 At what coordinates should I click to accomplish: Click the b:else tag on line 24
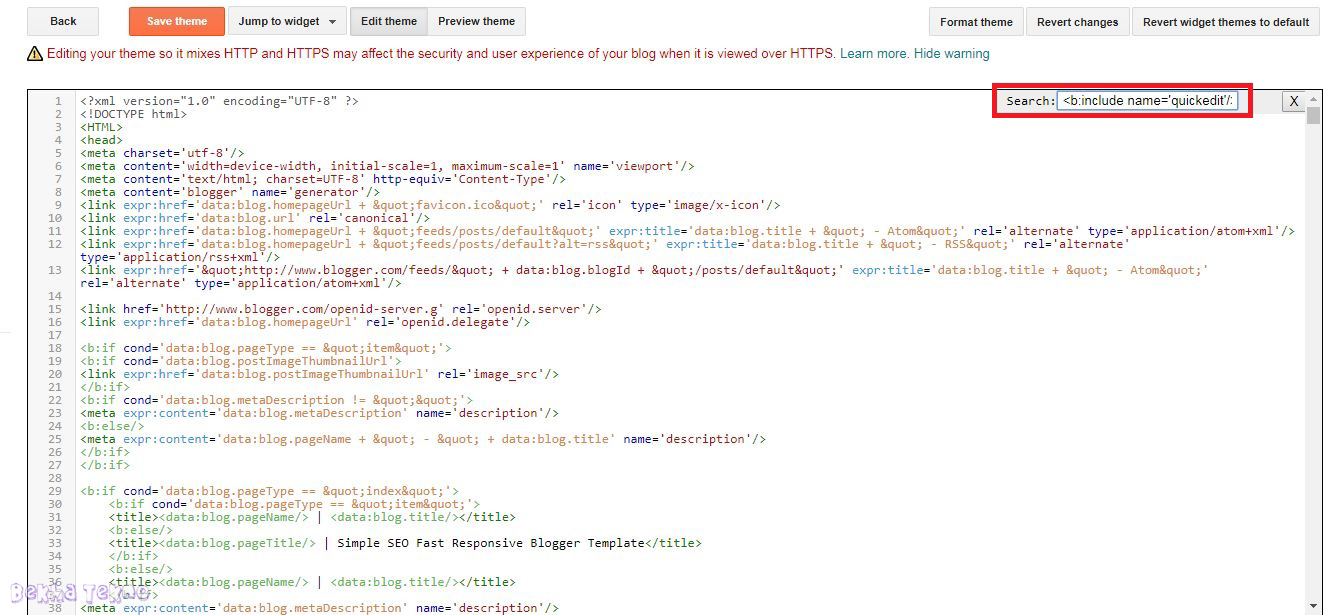(x=112, y=426)
